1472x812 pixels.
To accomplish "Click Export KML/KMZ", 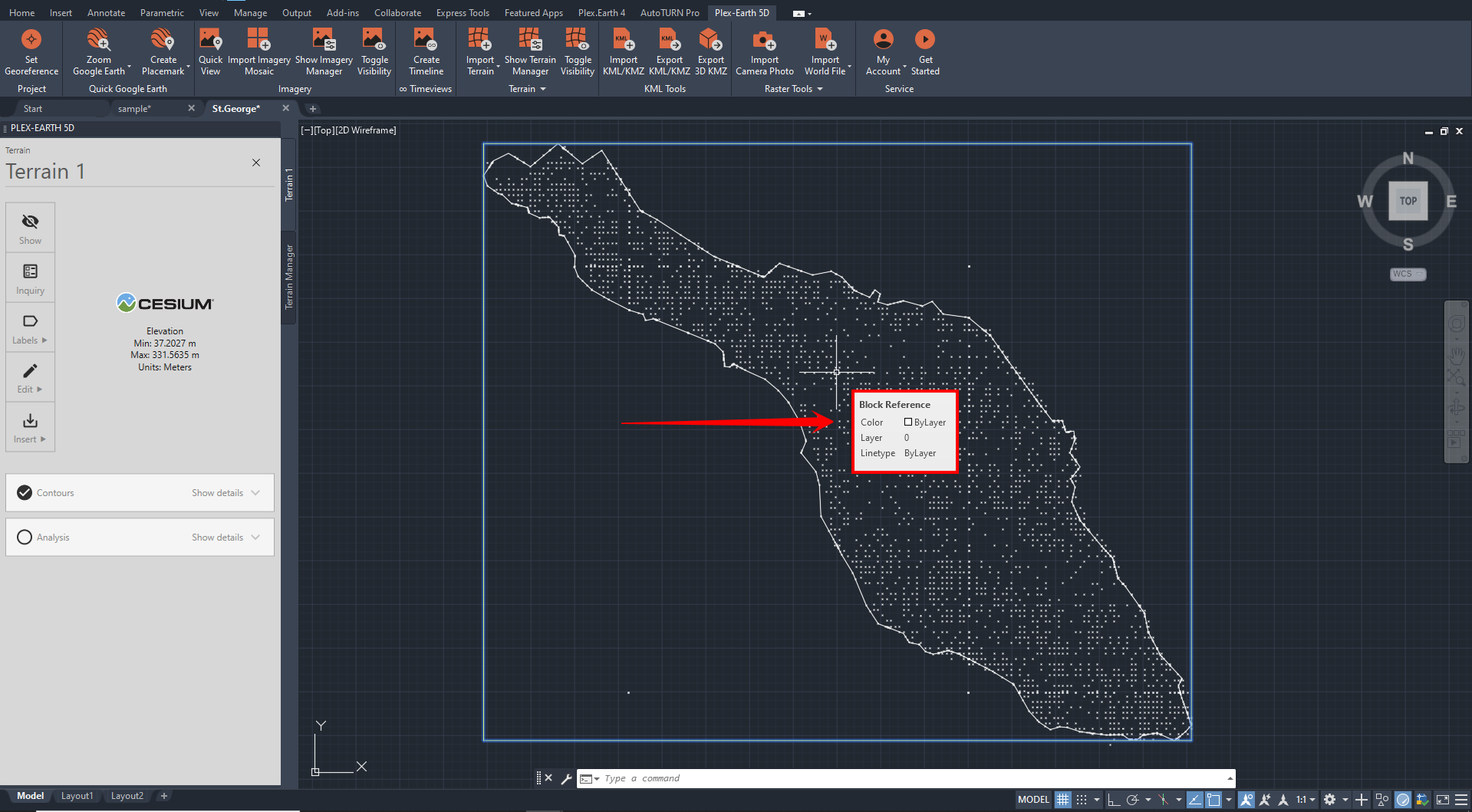I will (669, 52).
